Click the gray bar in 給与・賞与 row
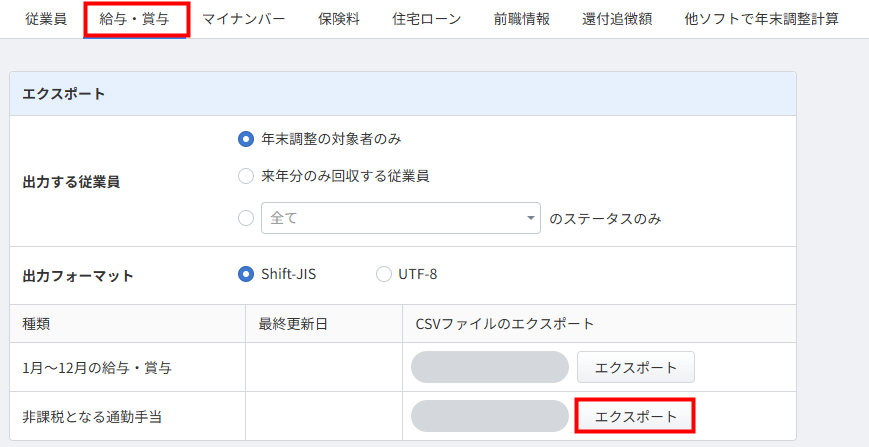 (x=490, y=367)
